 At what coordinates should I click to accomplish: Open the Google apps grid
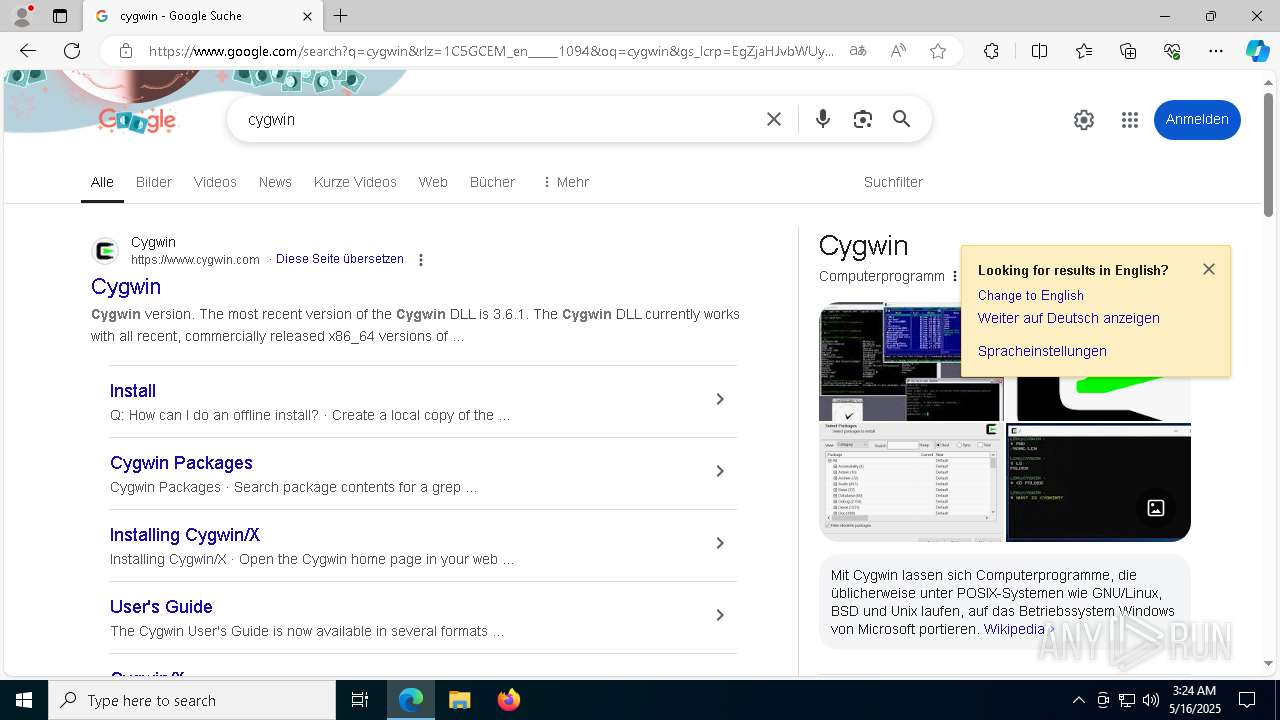tap(1130, 120)
